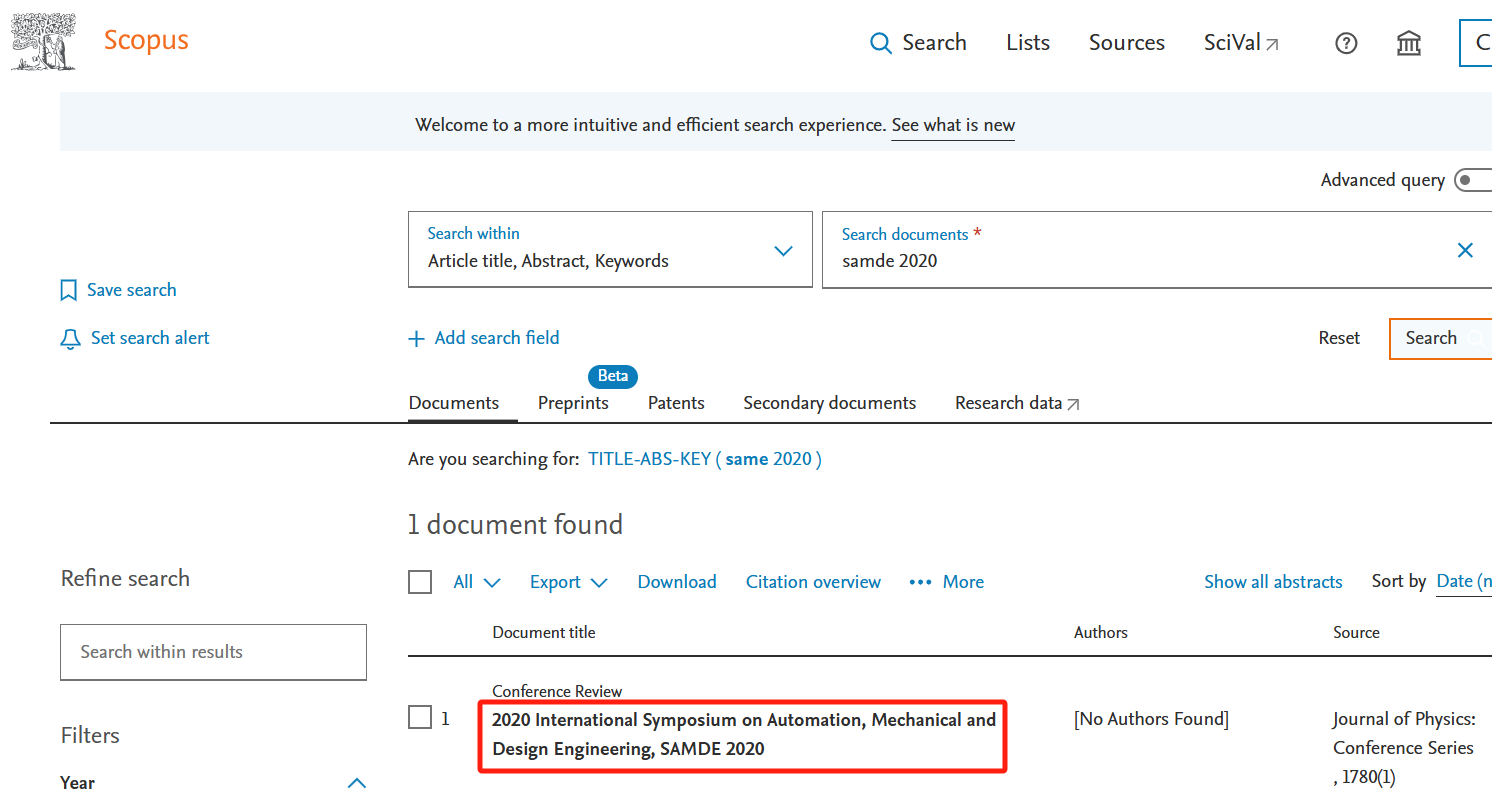Click the TITLE-ABS-KEY ( same 2020 ) suggestion
1492x802 pixels.
point(705,459)
